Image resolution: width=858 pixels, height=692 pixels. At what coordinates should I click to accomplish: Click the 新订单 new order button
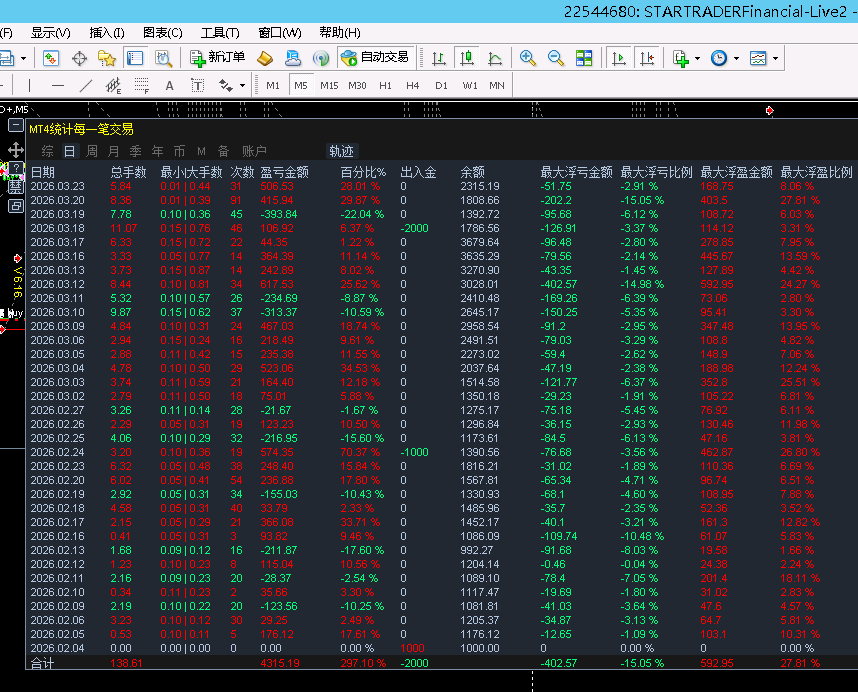coord(218,57)
